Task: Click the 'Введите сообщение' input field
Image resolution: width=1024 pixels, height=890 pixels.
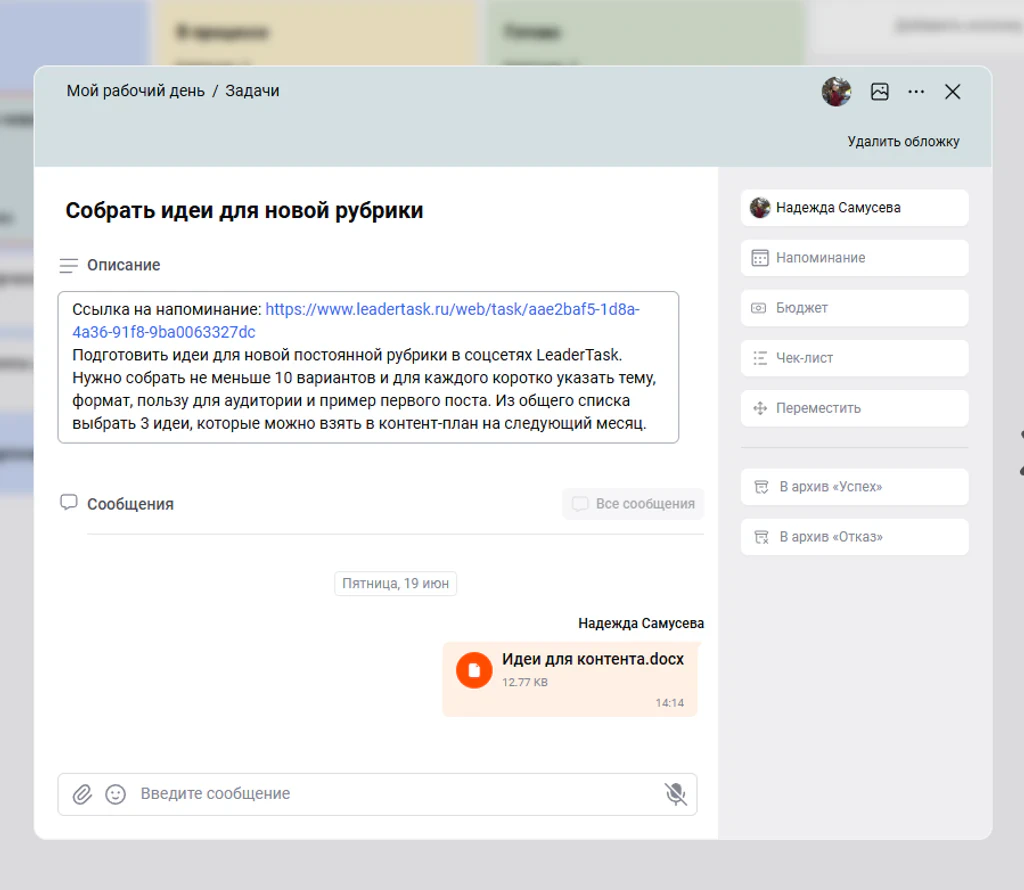Action: coord(394,794)
